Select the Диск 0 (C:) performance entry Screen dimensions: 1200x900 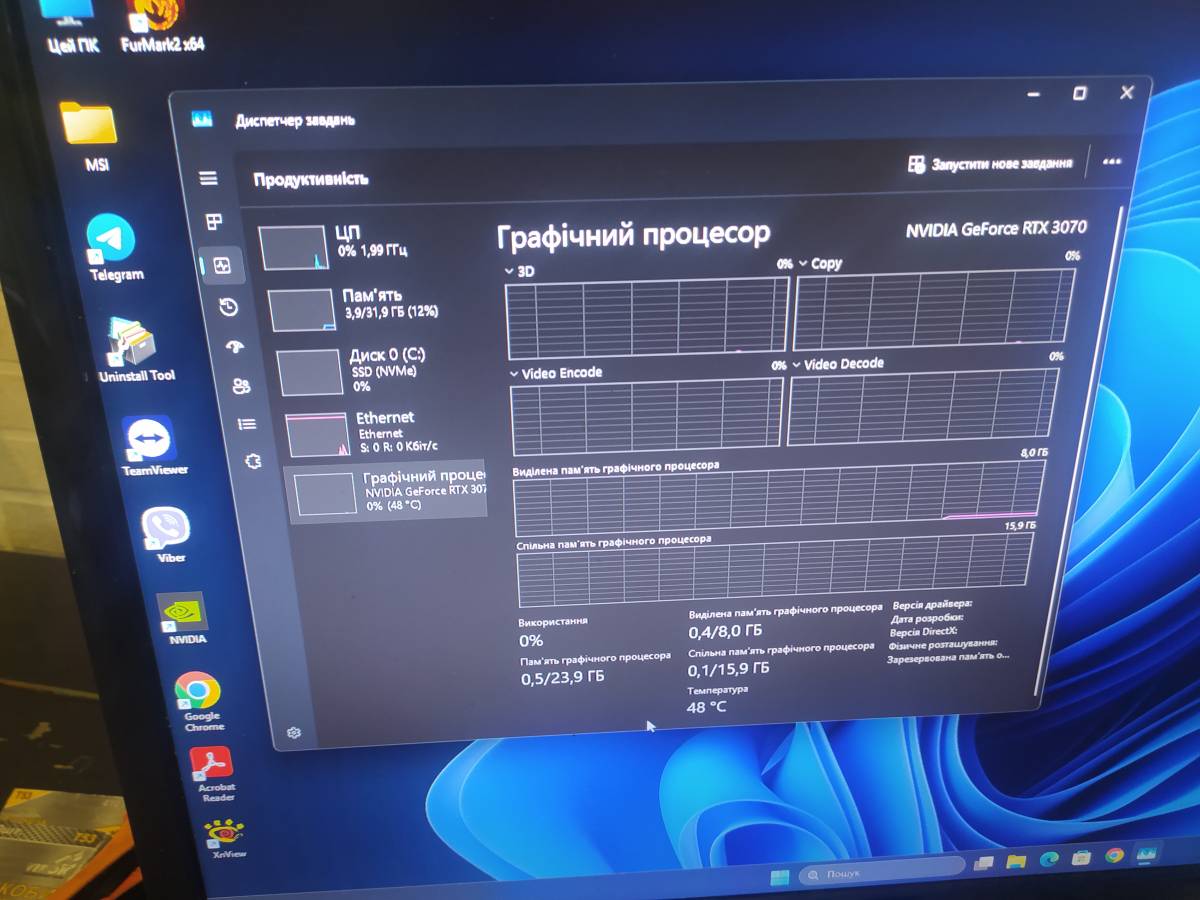coord(375,371)
